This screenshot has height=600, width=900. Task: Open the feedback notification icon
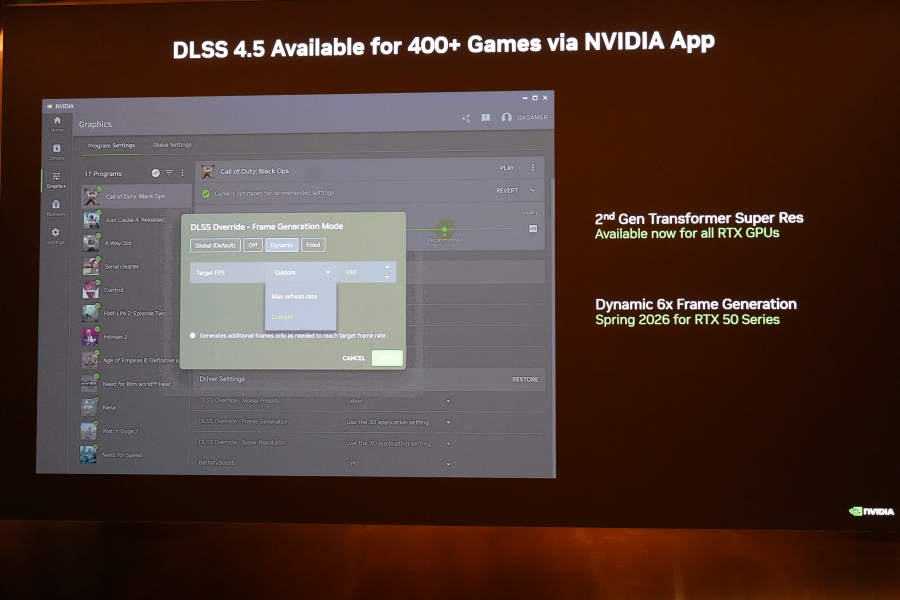[x=485, y=118]
